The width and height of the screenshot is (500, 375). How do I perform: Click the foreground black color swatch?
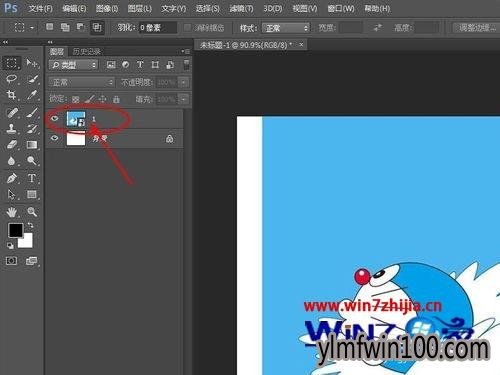15,230
